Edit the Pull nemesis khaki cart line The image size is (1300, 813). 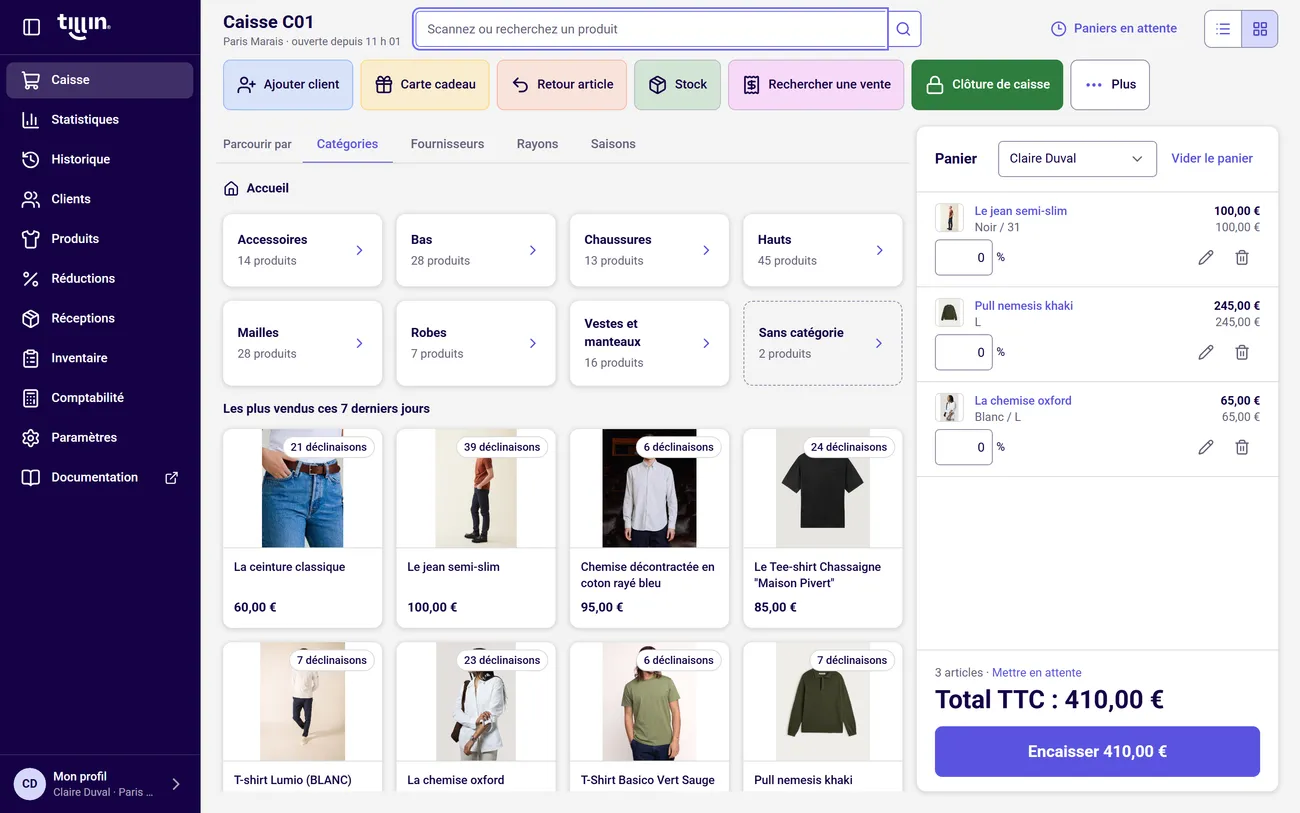(x=1206, y=352)
